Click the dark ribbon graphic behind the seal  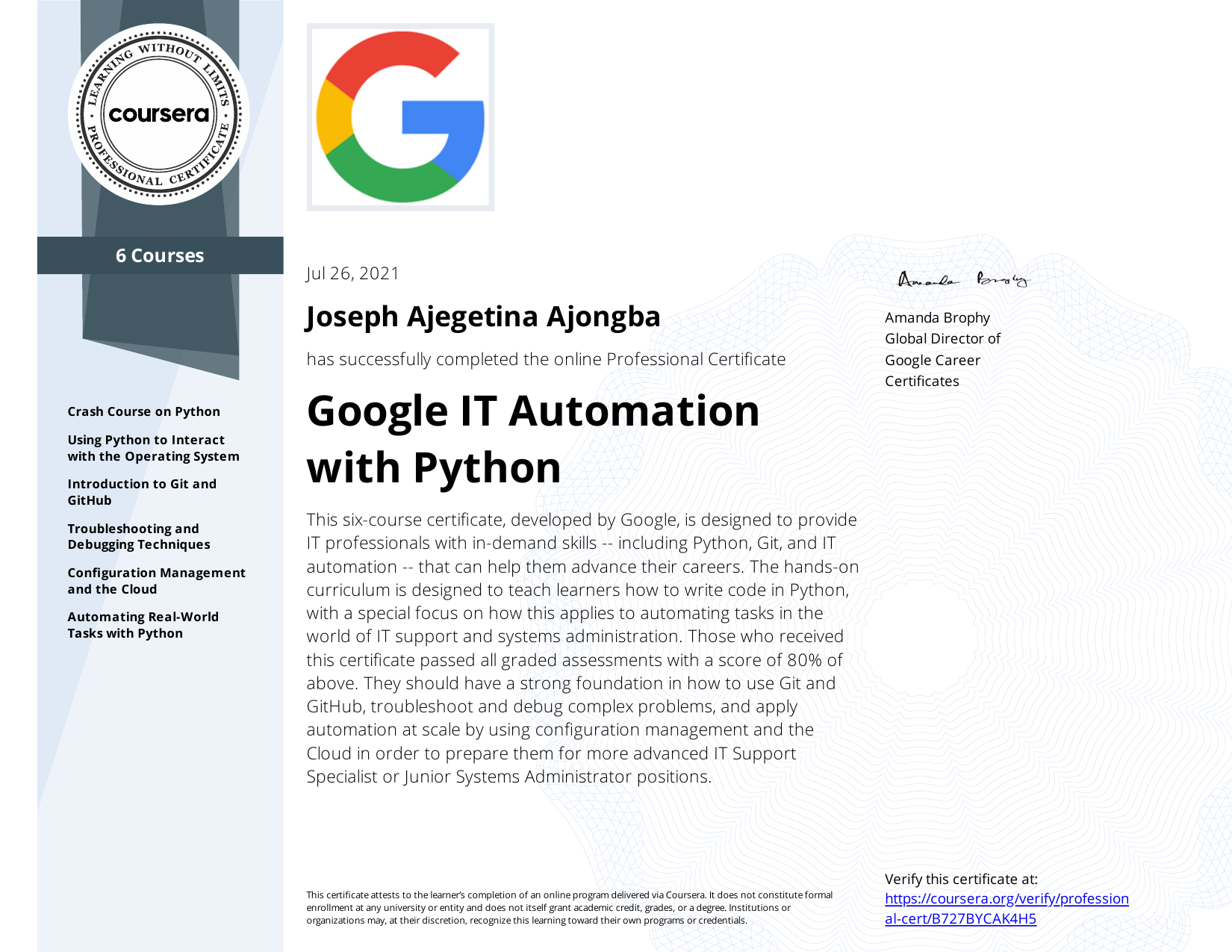pos(159,329)
